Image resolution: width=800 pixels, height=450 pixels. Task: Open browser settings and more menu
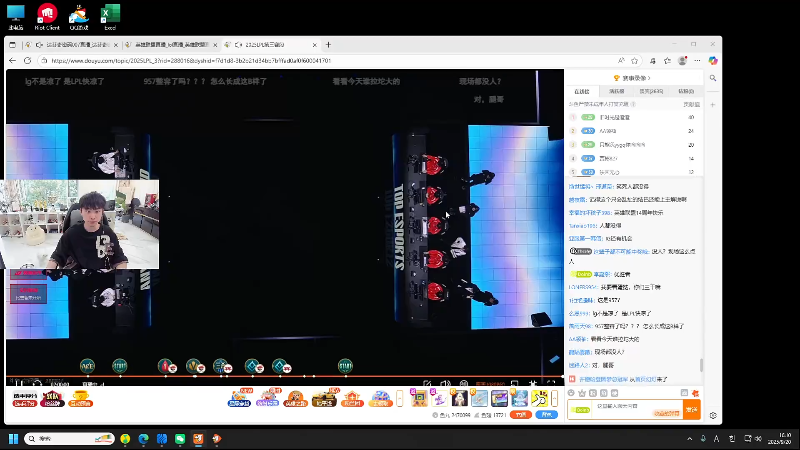coord(697,60)
